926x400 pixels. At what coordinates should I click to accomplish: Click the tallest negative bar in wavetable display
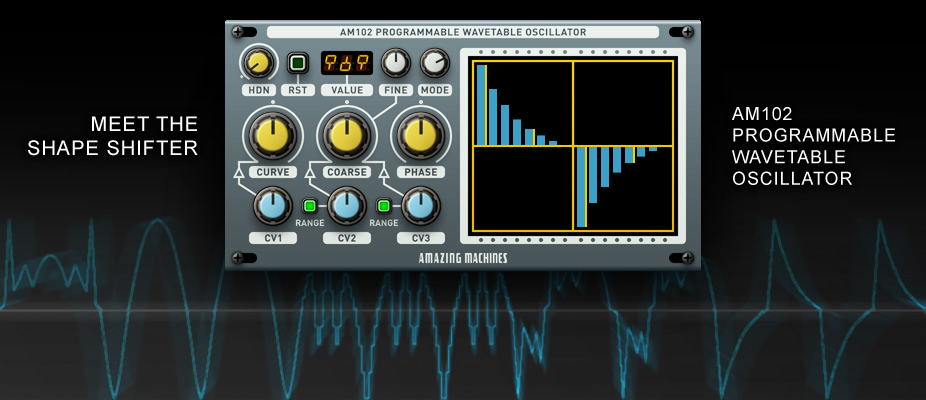[582, 187]
